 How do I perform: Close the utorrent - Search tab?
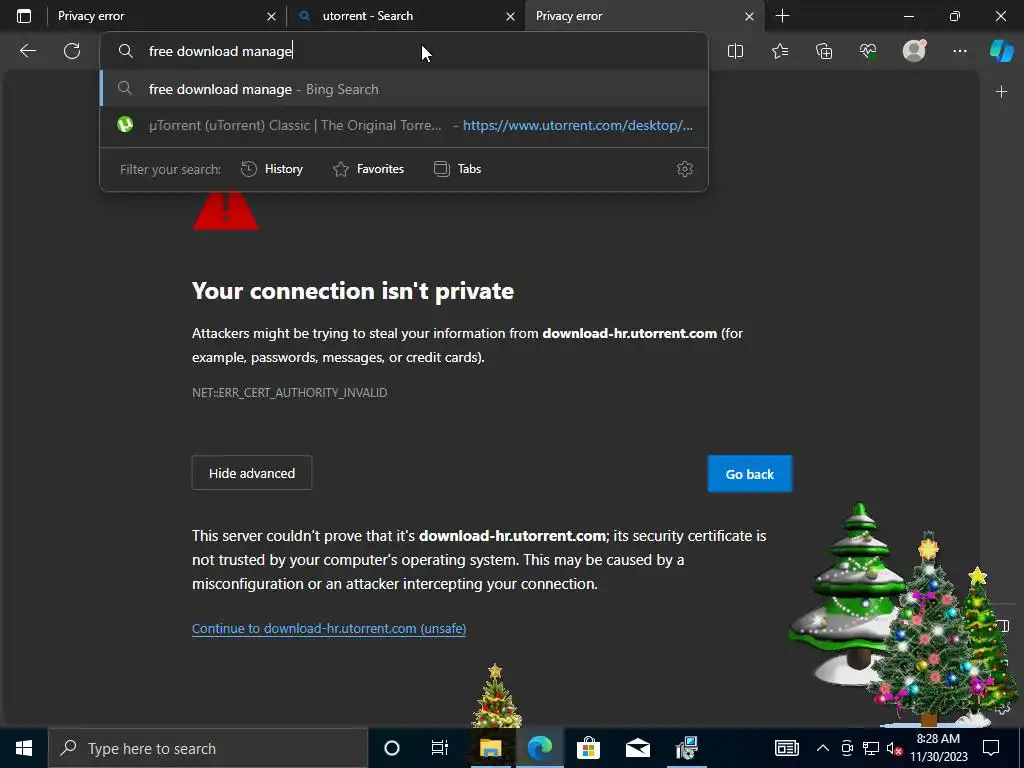[510, 16]
